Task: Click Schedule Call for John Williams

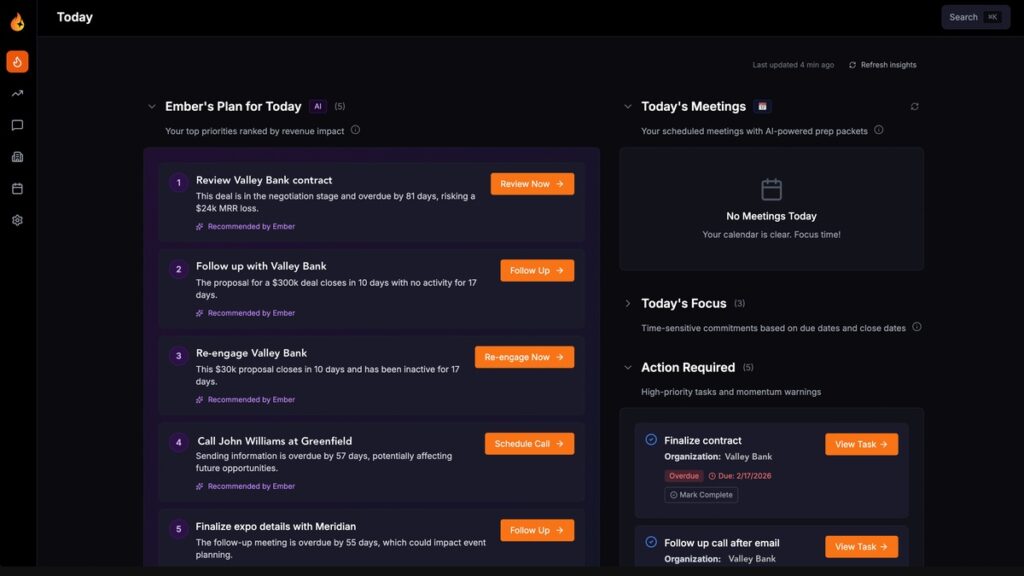Action: point(529,444)
